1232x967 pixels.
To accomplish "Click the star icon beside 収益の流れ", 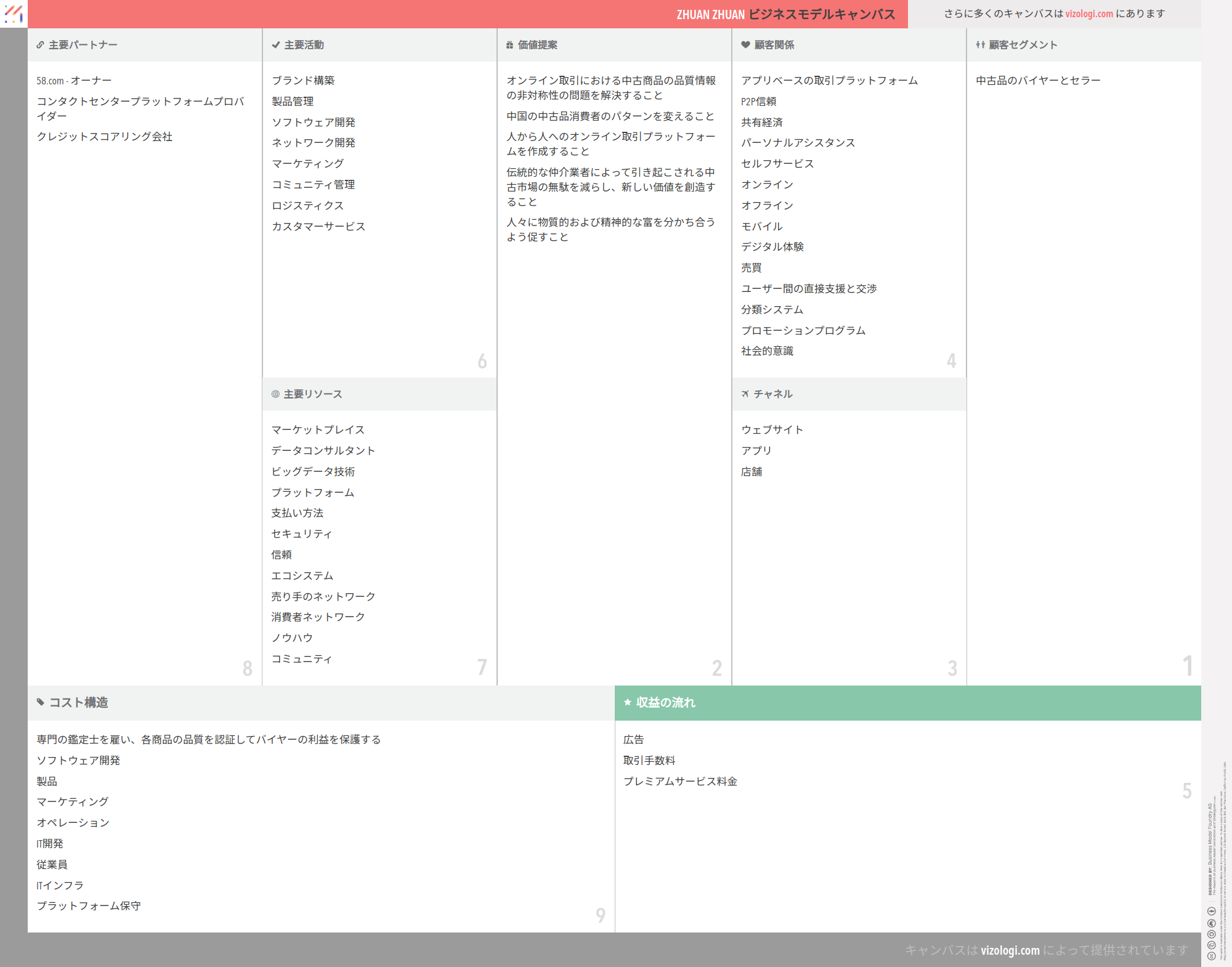I will 627,702.
